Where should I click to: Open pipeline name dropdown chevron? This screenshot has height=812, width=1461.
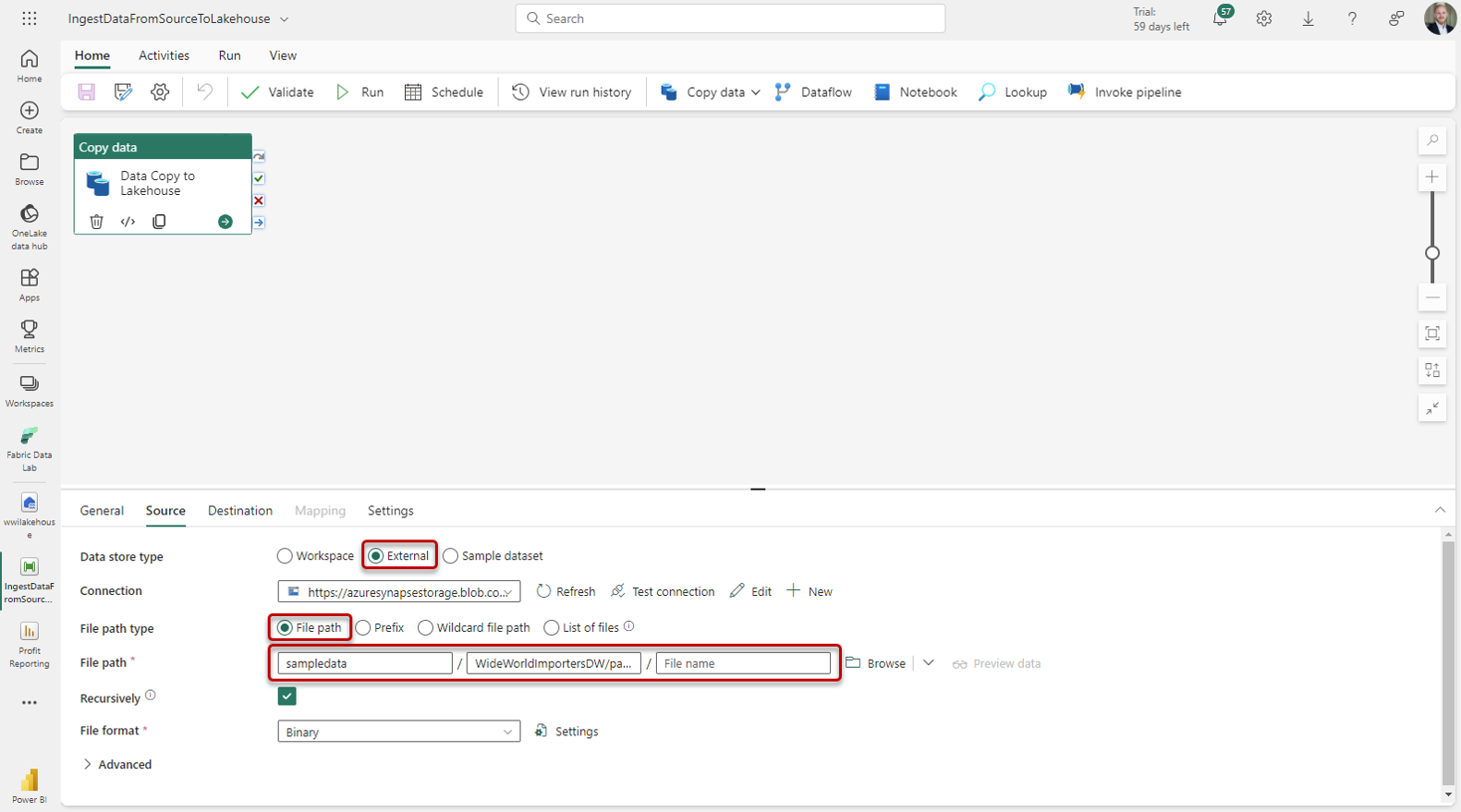click(285, 19)
